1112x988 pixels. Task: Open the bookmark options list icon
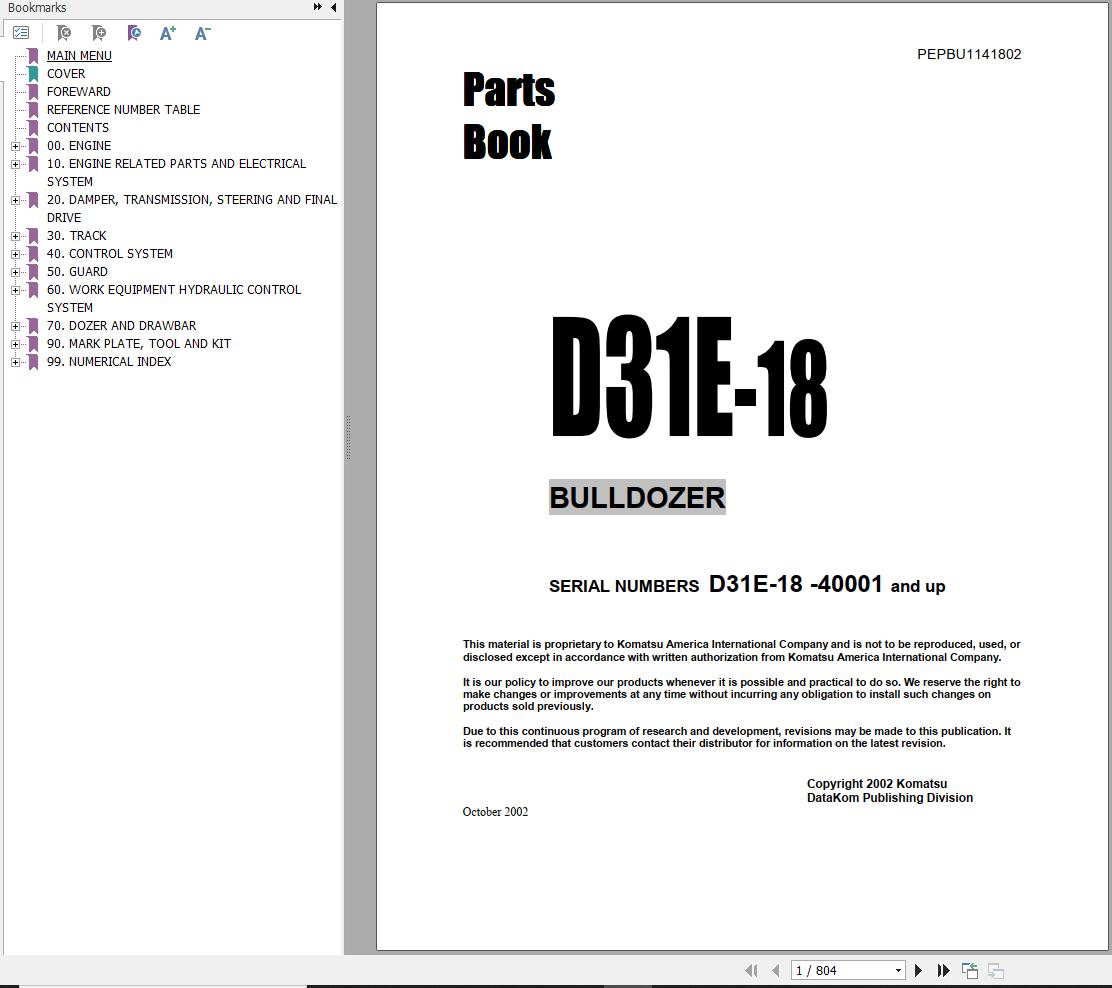[x=21, y=33]
